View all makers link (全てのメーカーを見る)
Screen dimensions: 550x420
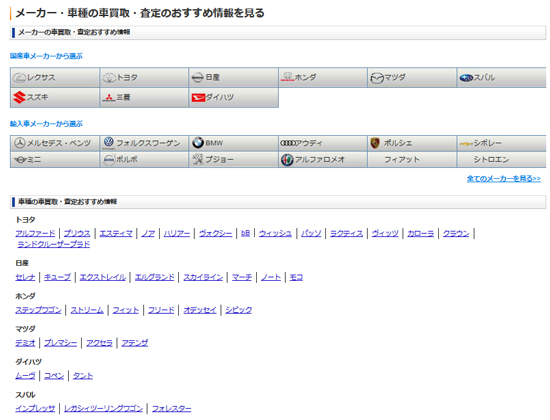(503, 179)
